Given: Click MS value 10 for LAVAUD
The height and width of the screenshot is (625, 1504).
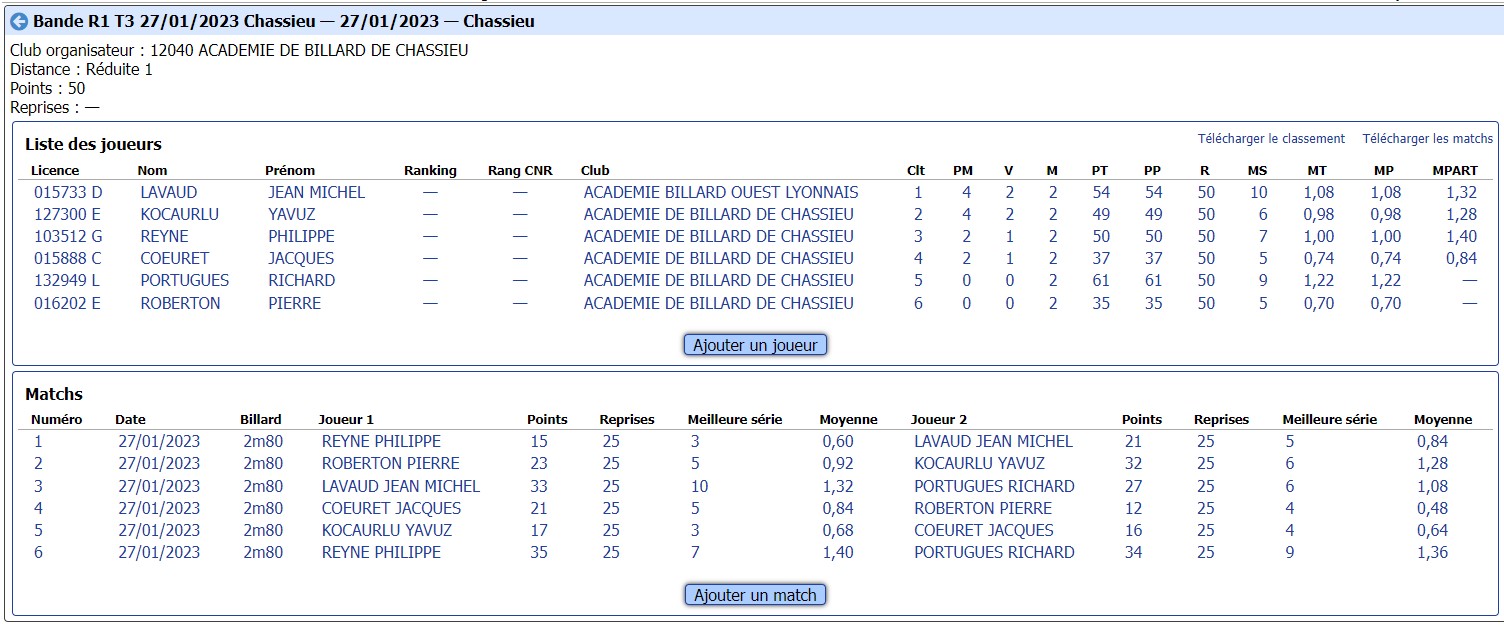Looking at the screenshot, I should coord(1258,192).
